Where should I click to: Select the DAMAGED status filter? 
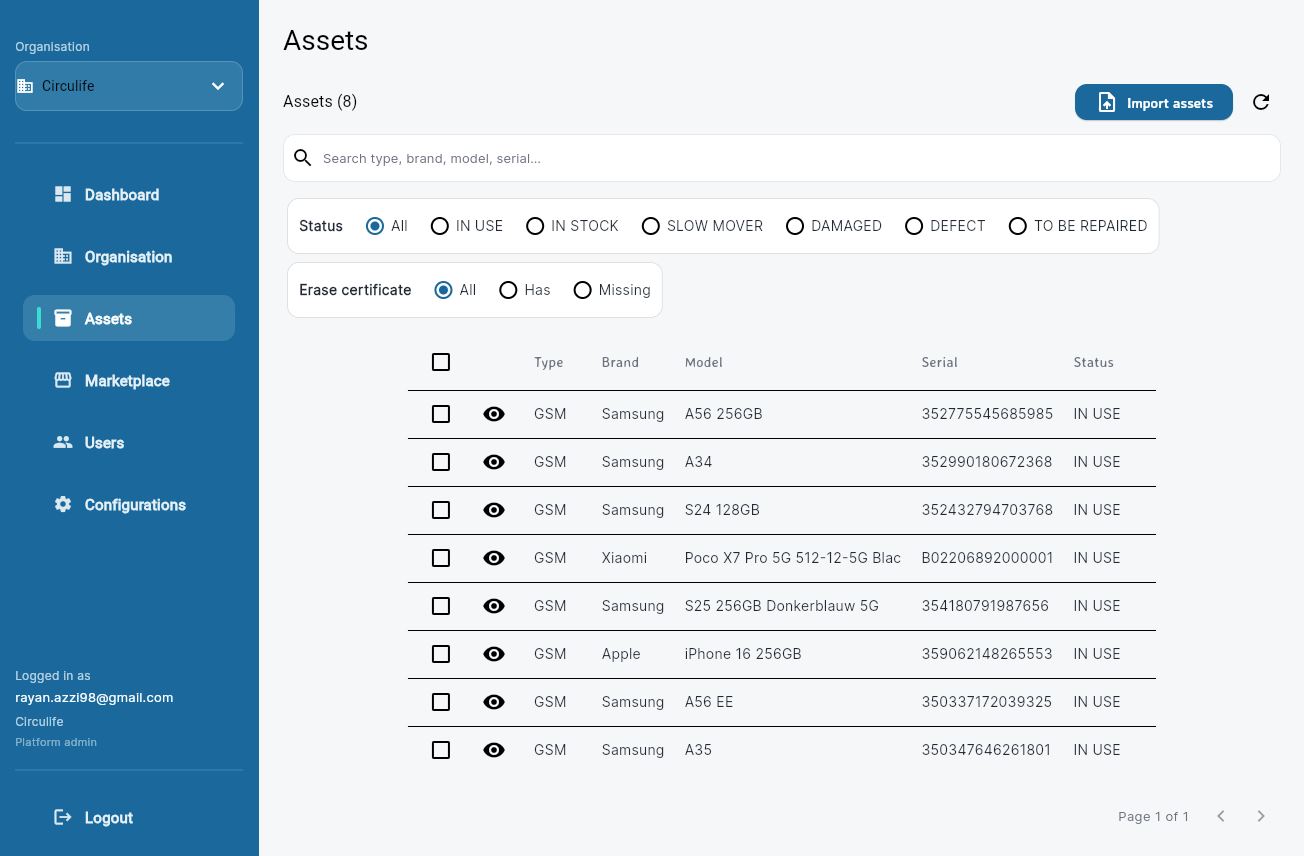(795, 226)
